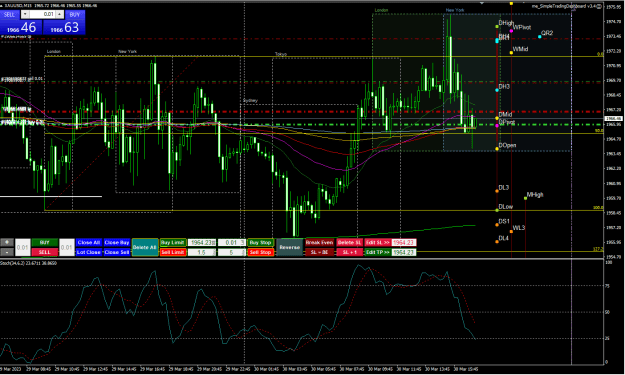Viewport: 625px width, 375px height.
Task: Click the pending price field beside Buy Limit
Action: (202, 242)
